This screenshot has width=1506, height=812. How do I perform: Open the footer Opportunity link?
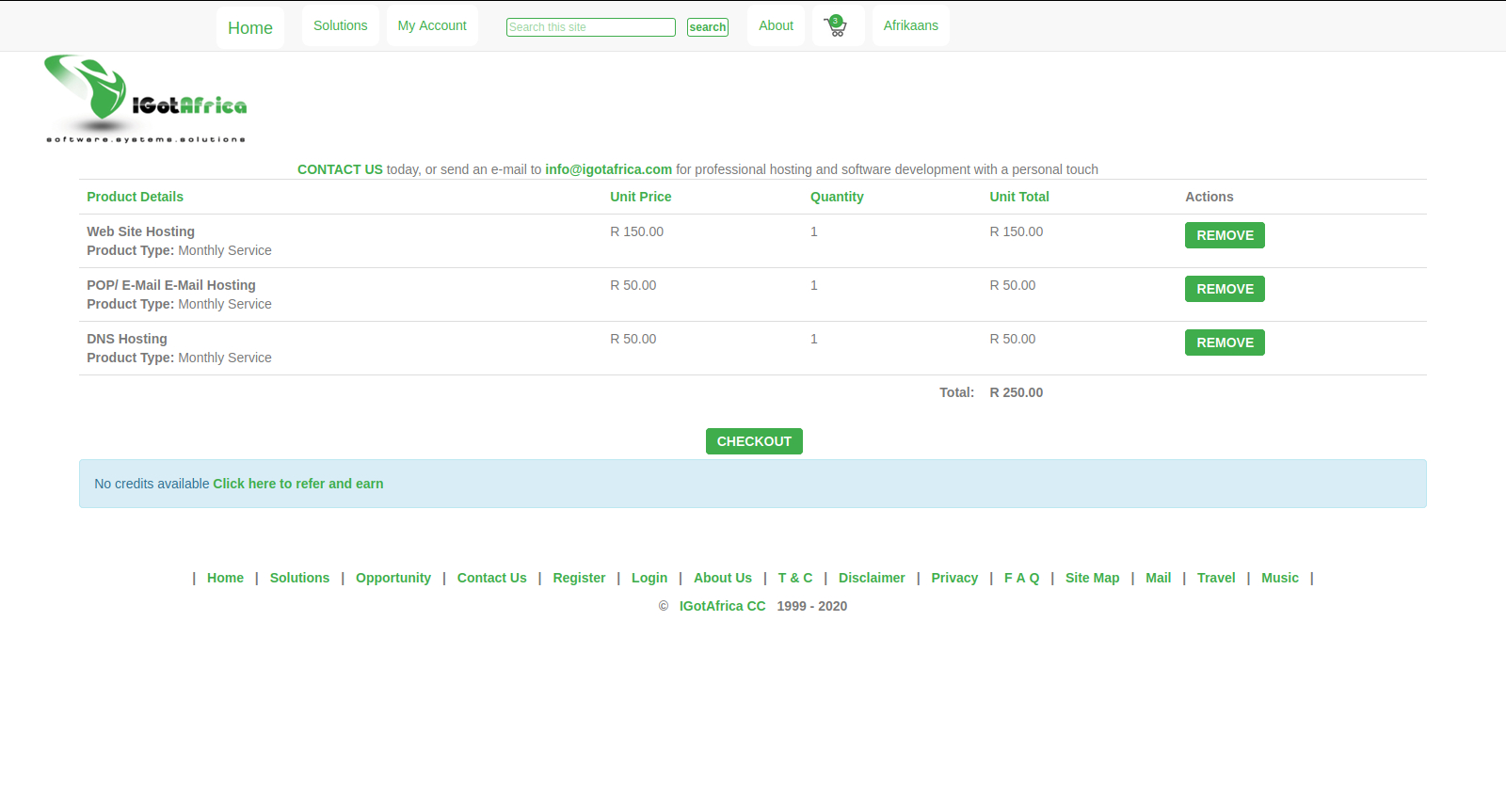coord(393,578)
